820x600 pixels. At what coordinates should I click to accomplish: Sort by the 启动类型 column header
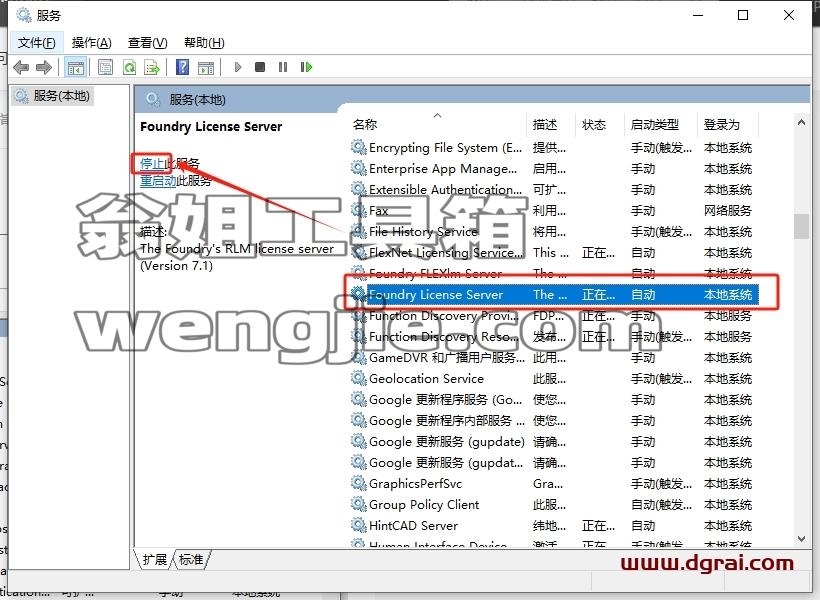(654, 124)
